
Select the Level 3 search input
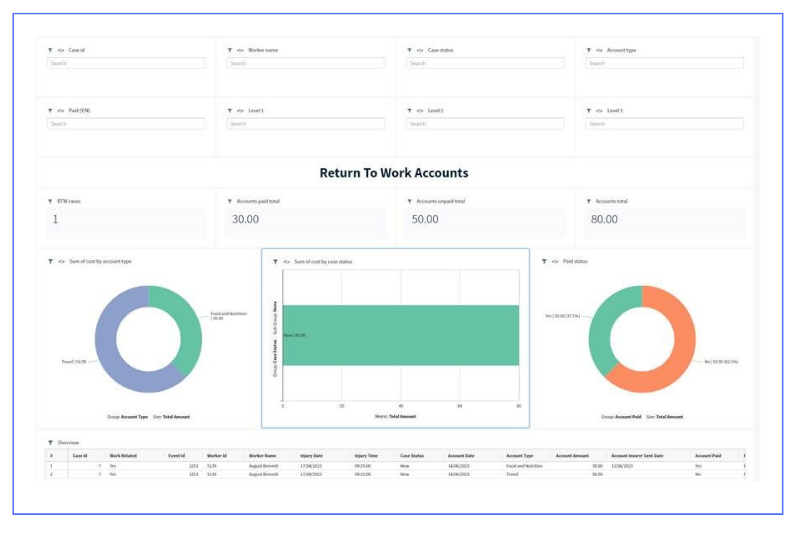click(664, 124)
